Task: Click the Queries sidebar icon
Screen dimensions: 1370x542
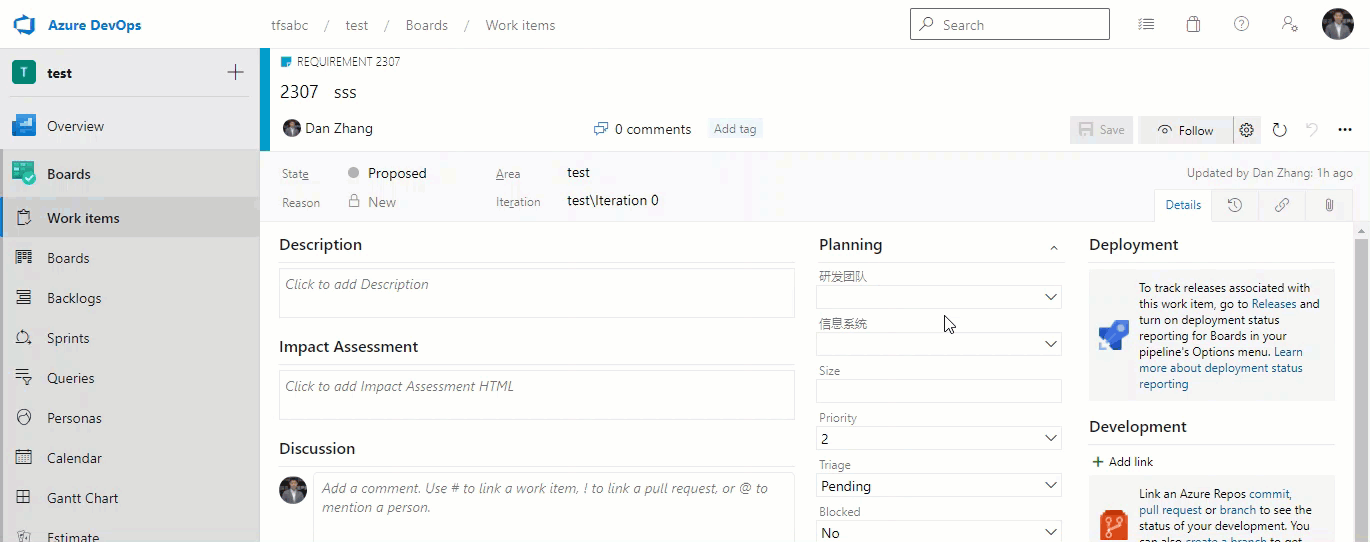Action: point(24,378)
